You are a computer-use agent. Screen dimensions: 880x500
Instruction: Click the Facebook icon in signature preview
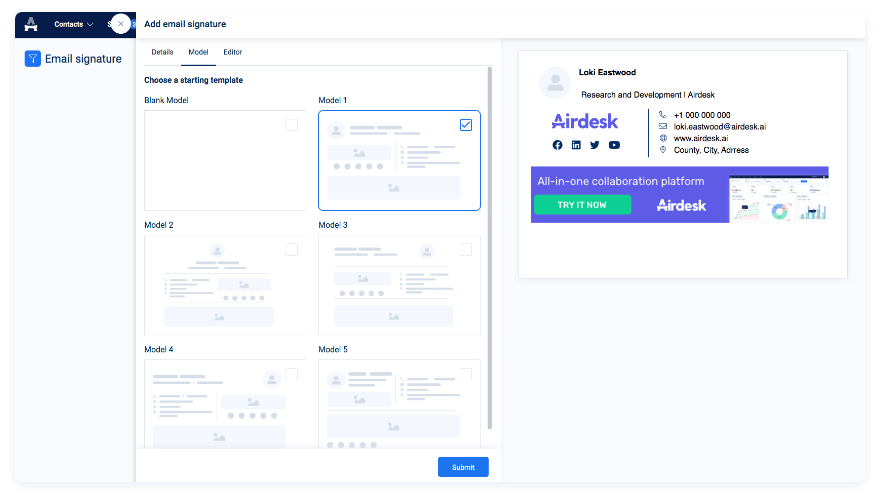click(557, 145)
